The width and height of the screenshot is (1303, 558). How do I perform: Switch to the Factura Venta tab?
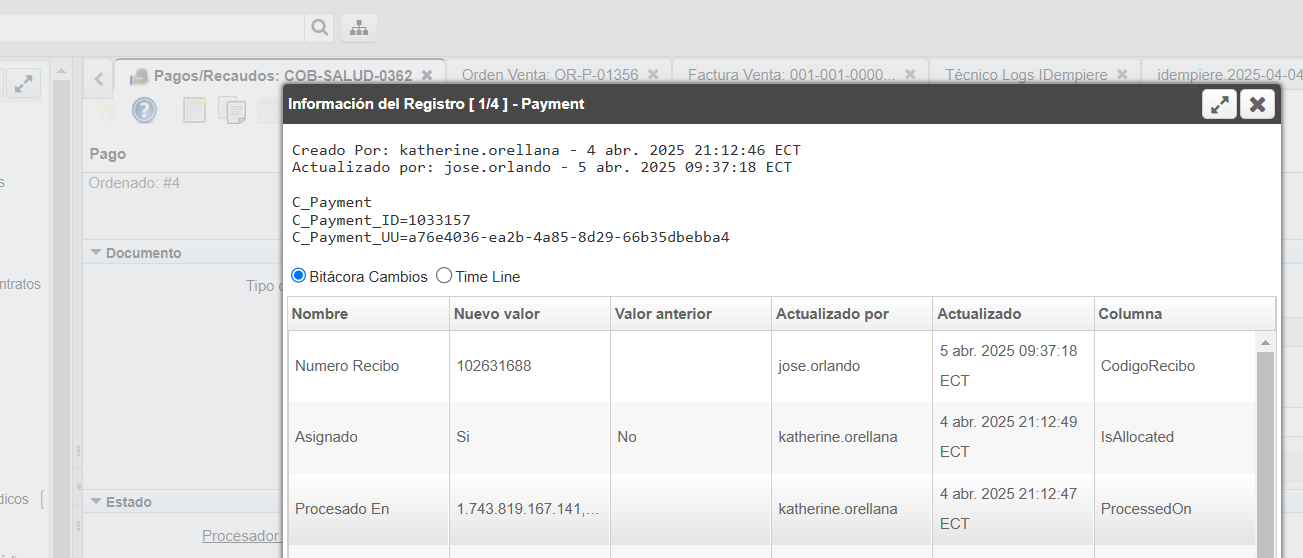(x=791, y=75)
